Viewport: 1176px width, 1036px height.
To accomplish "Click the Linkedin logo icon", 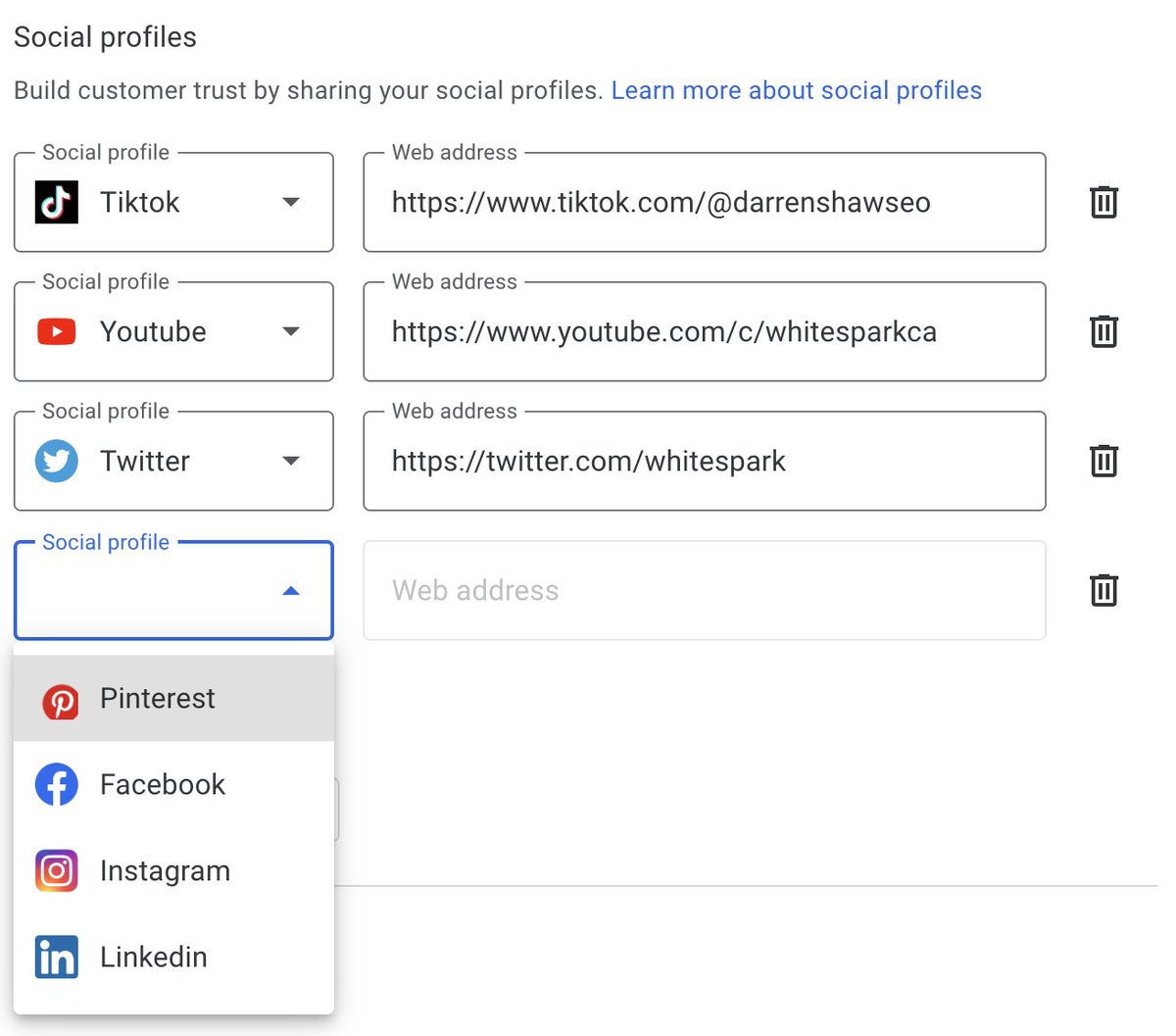I will click(57, 957).
